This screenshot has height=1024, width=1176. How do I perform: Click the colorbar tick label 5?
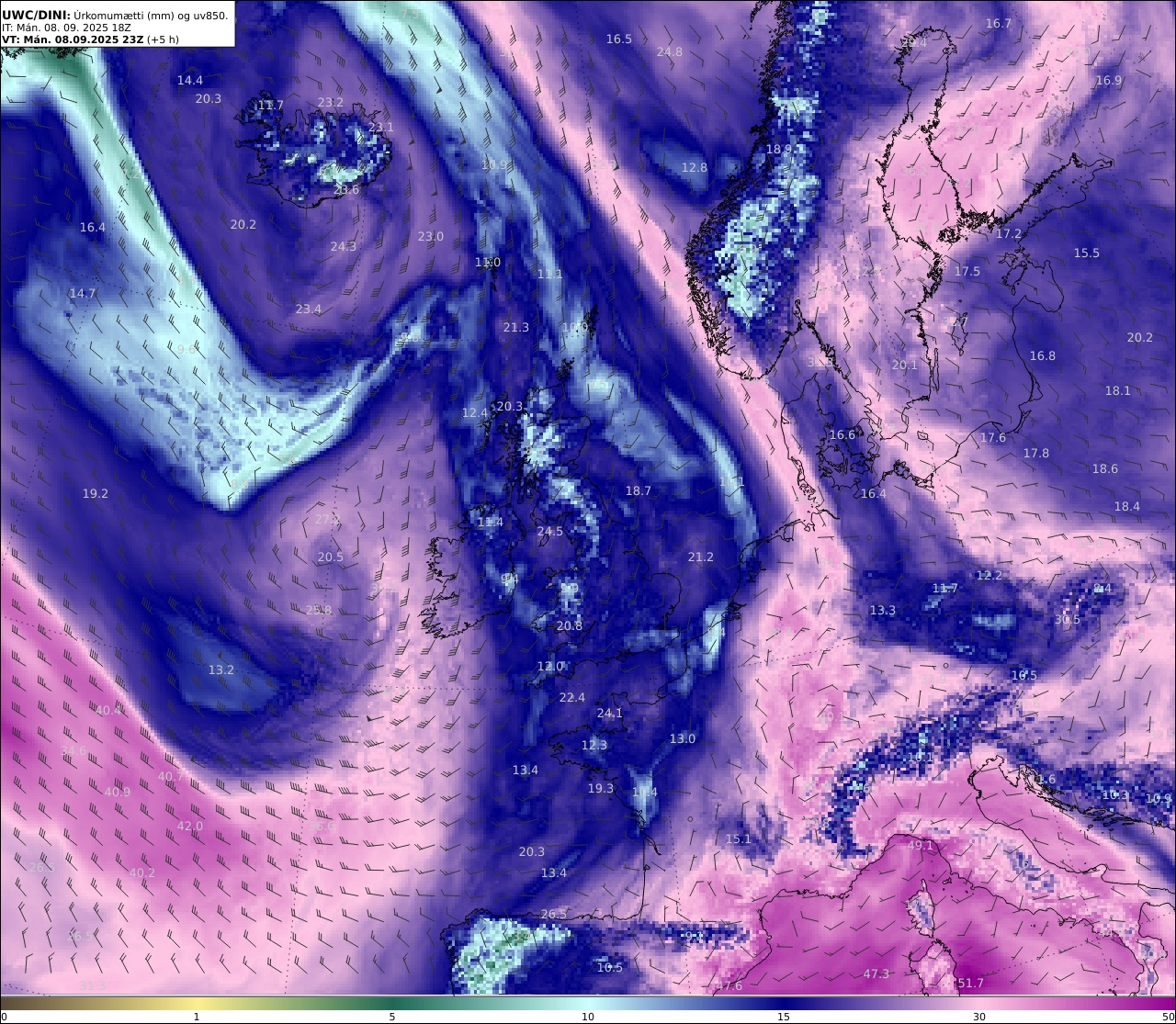pyautogui.click(x=392, y=1016)
